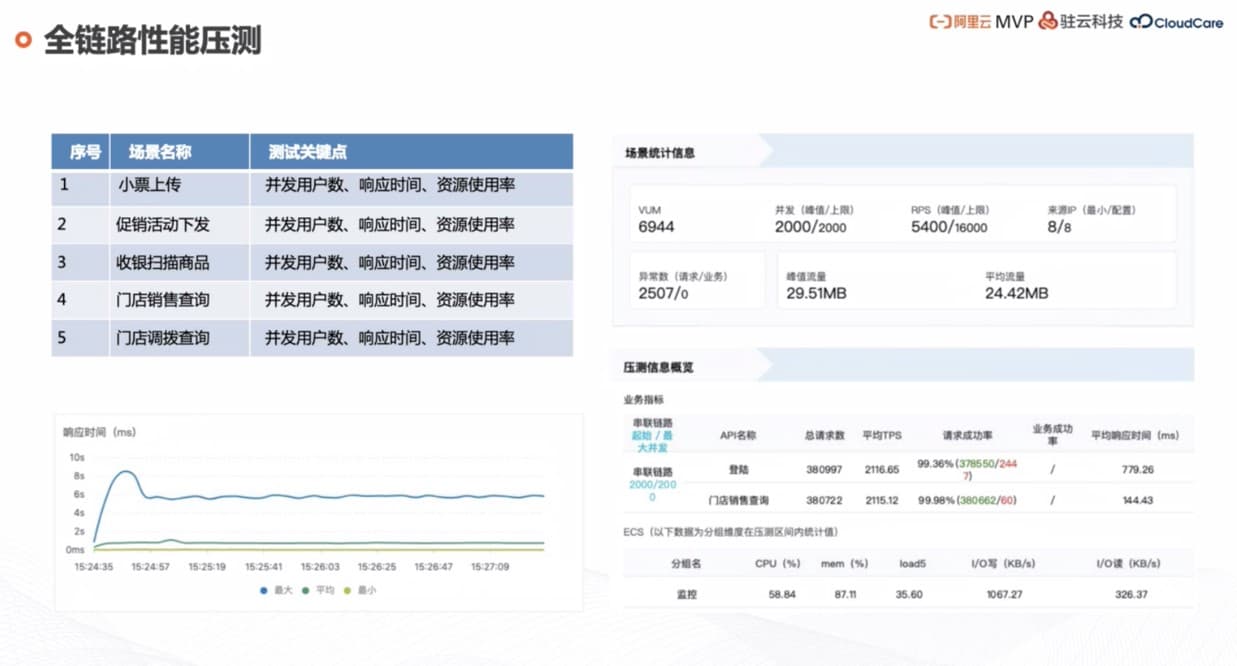This screenshot has height=666, width=1237.
Task: Click the 请求成功率 column header
Action: point(968,435)
